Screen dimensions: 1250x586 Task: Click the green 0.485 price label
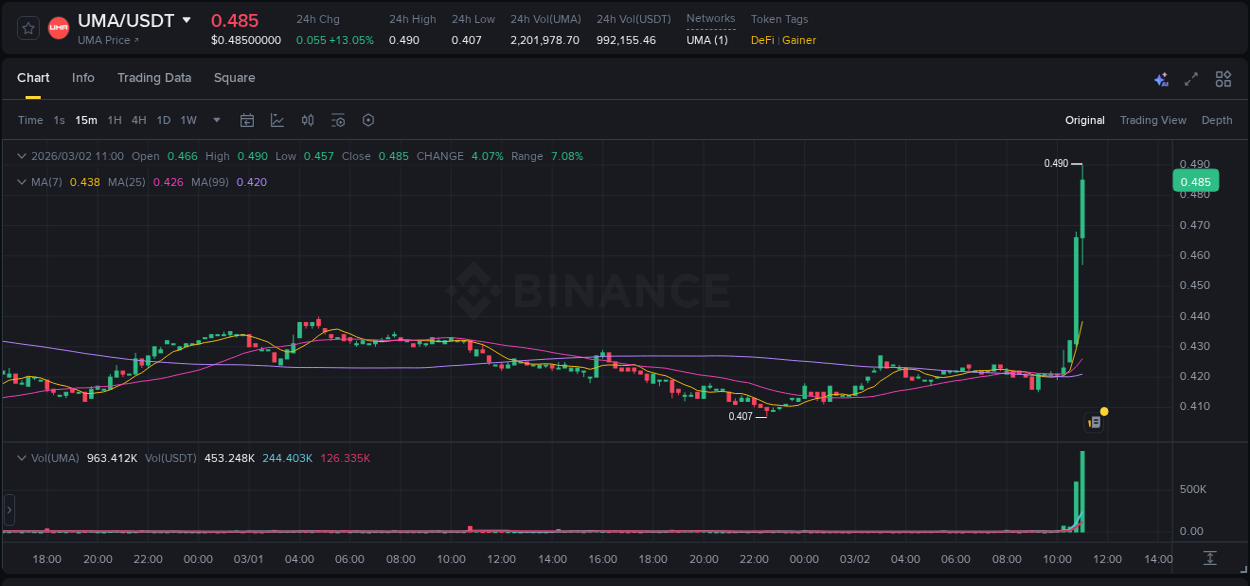point(1195,181)
